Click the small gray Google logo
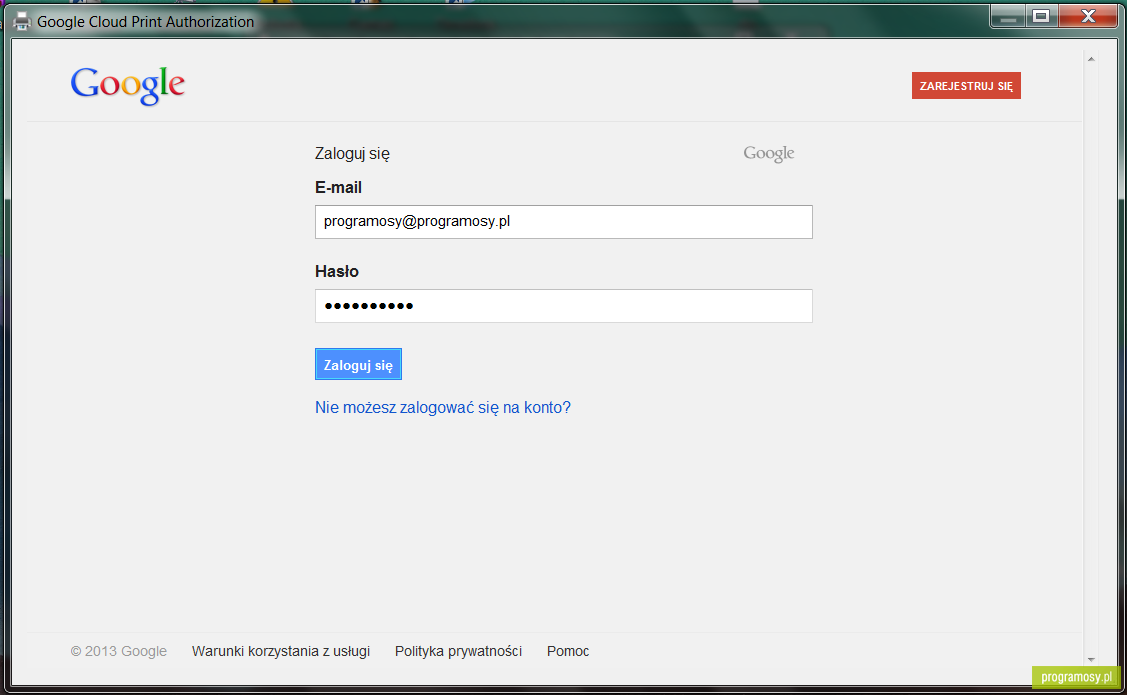Image resolution: width=1127 pixels, height=695 pixels. [768, 154]
